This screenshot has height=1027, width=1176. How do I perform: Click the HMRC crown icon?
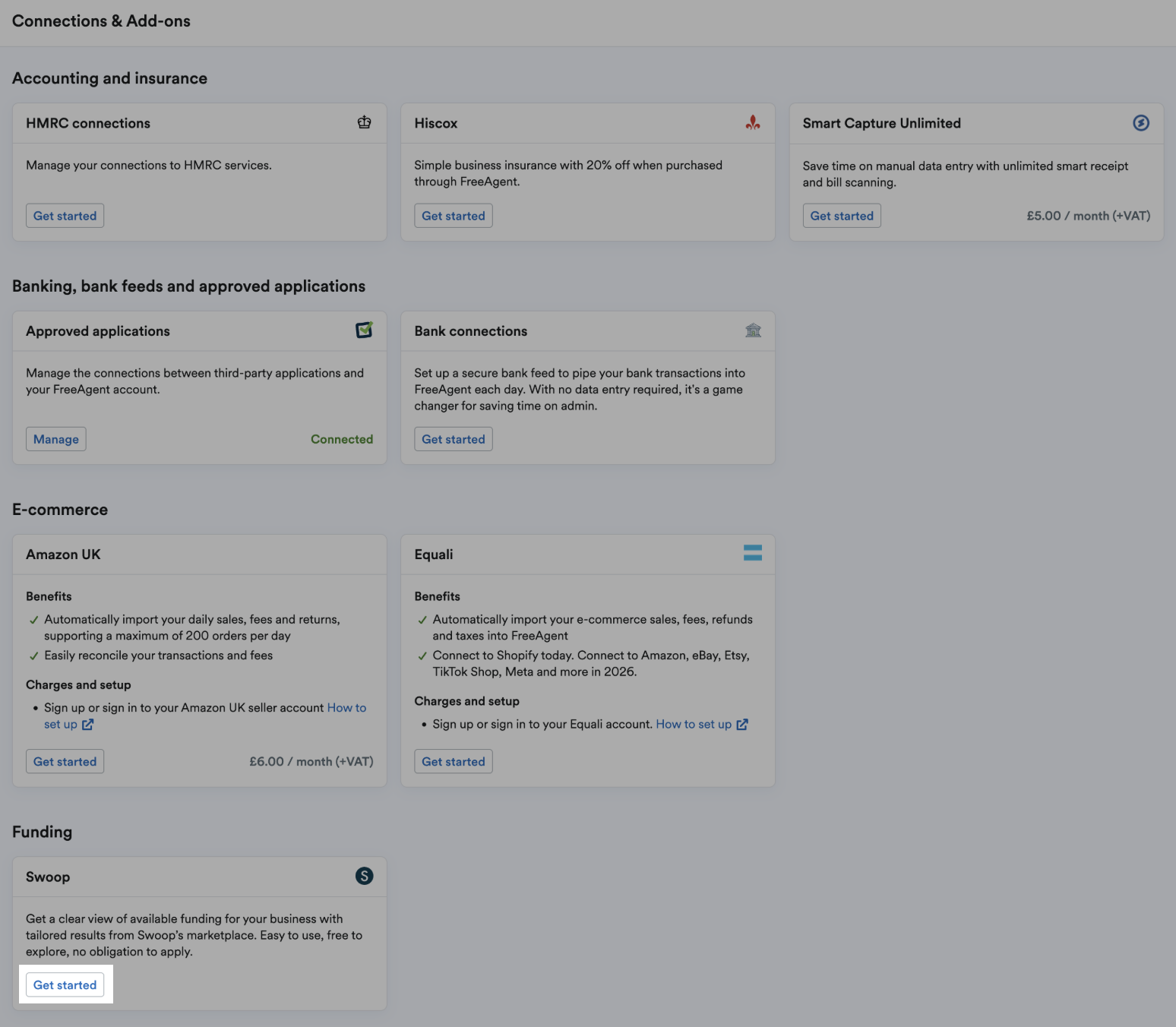pyautogui.click(x=365, y=122)
